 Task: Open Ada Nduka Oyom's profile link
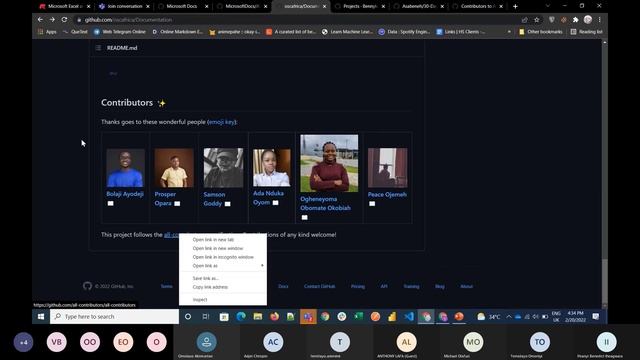coord(268,198)
